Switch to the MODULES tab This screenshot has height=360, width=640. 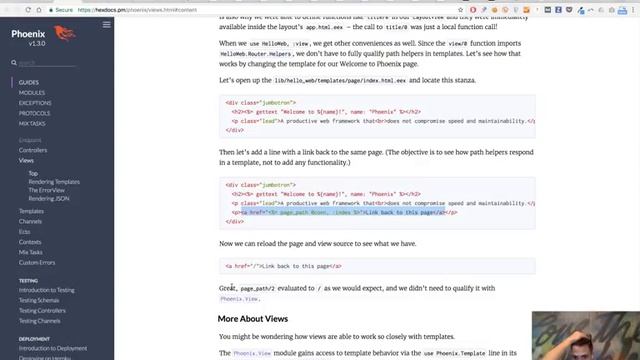tap(32, 93)
